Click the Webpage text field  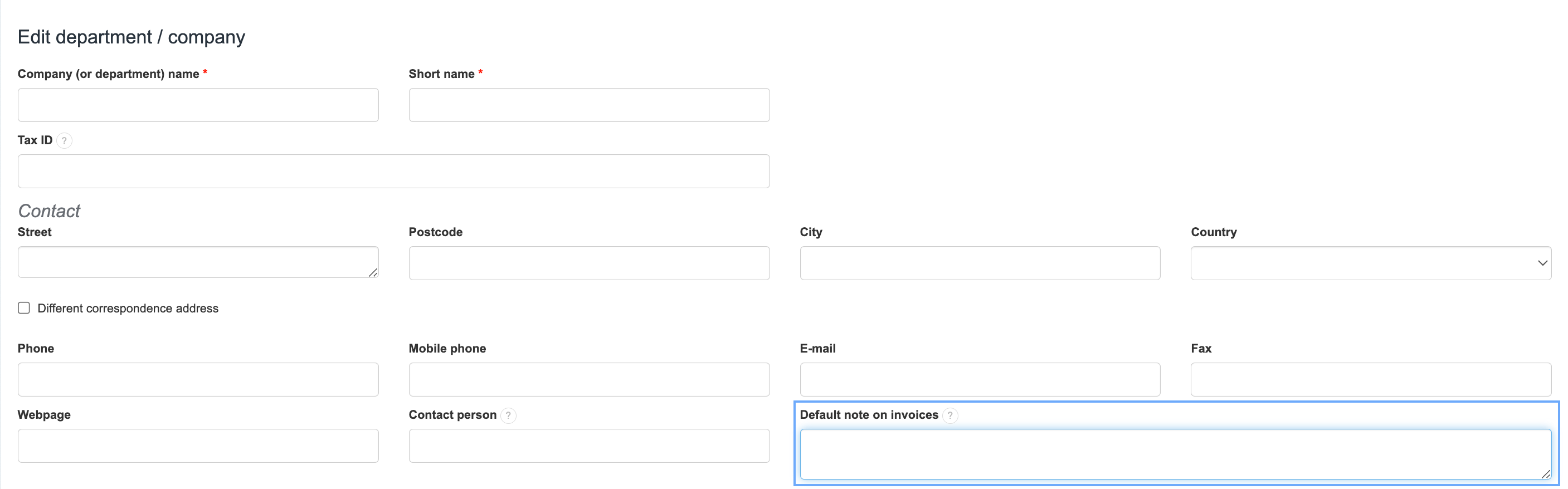pos(198,446)
